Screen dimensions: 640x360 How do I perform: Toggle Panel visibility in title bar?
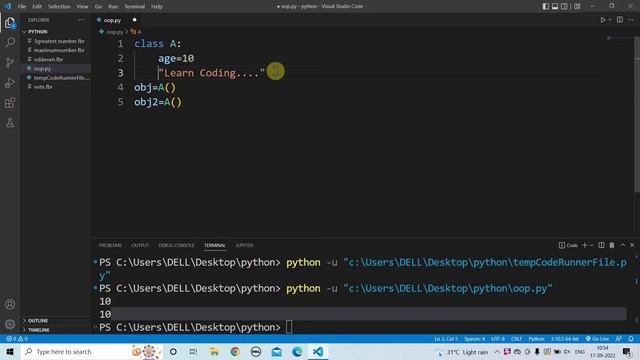tap(555, 6)
